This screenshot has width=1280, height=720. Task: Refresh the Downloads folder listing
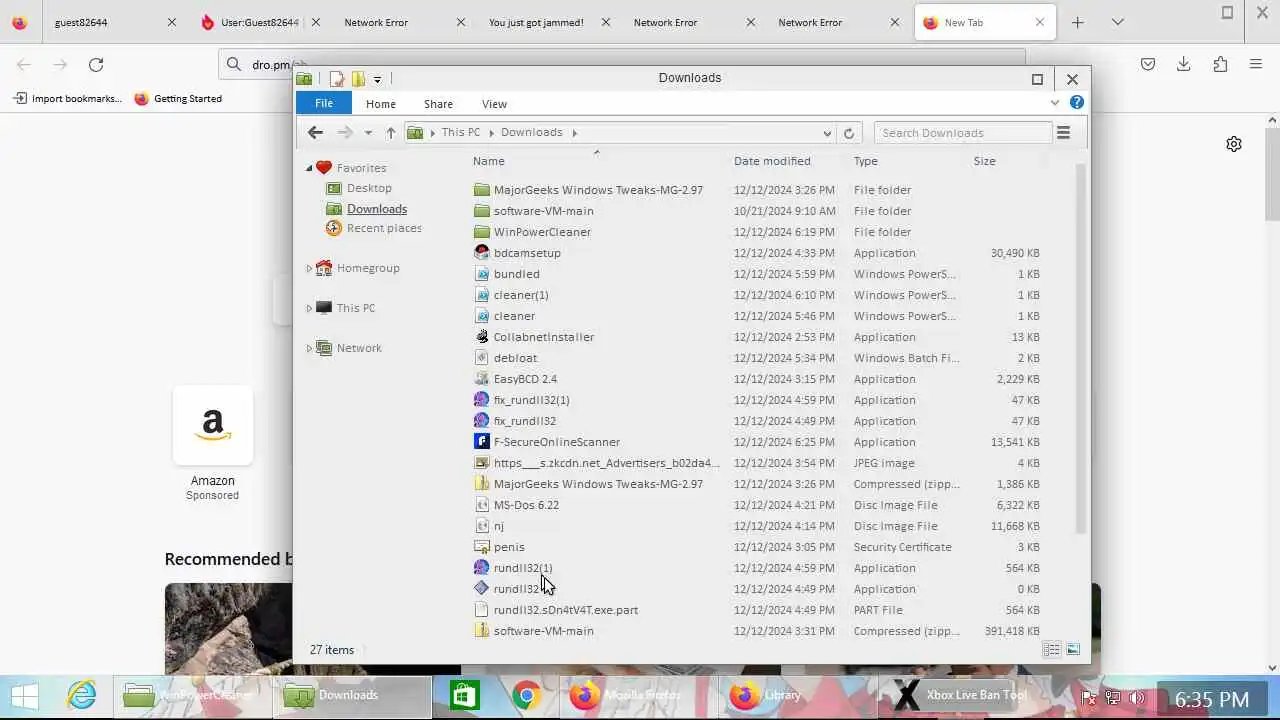pos(849,132)
